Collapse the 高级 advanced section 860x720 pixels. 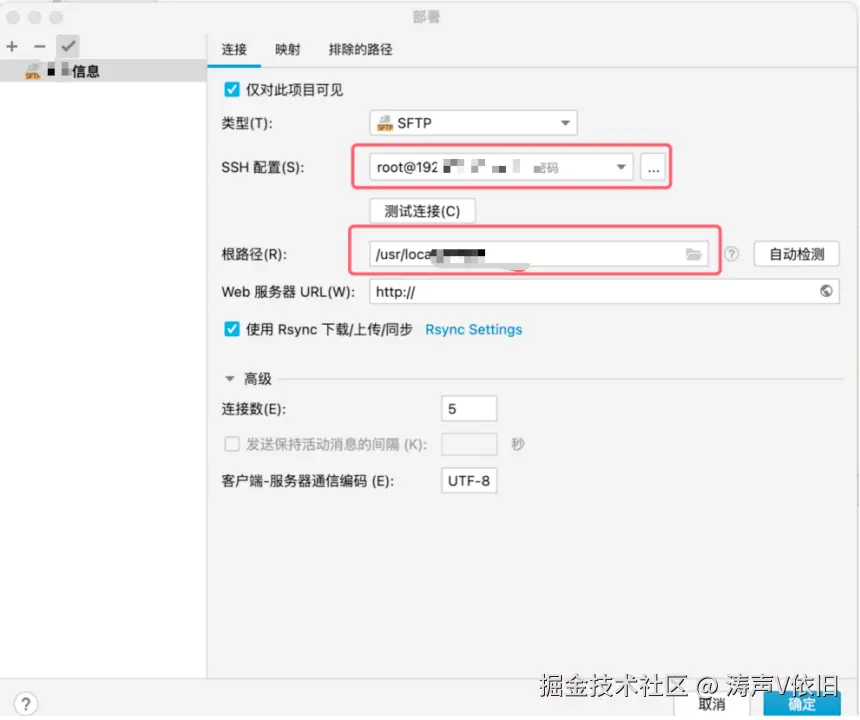pos(229,378)
